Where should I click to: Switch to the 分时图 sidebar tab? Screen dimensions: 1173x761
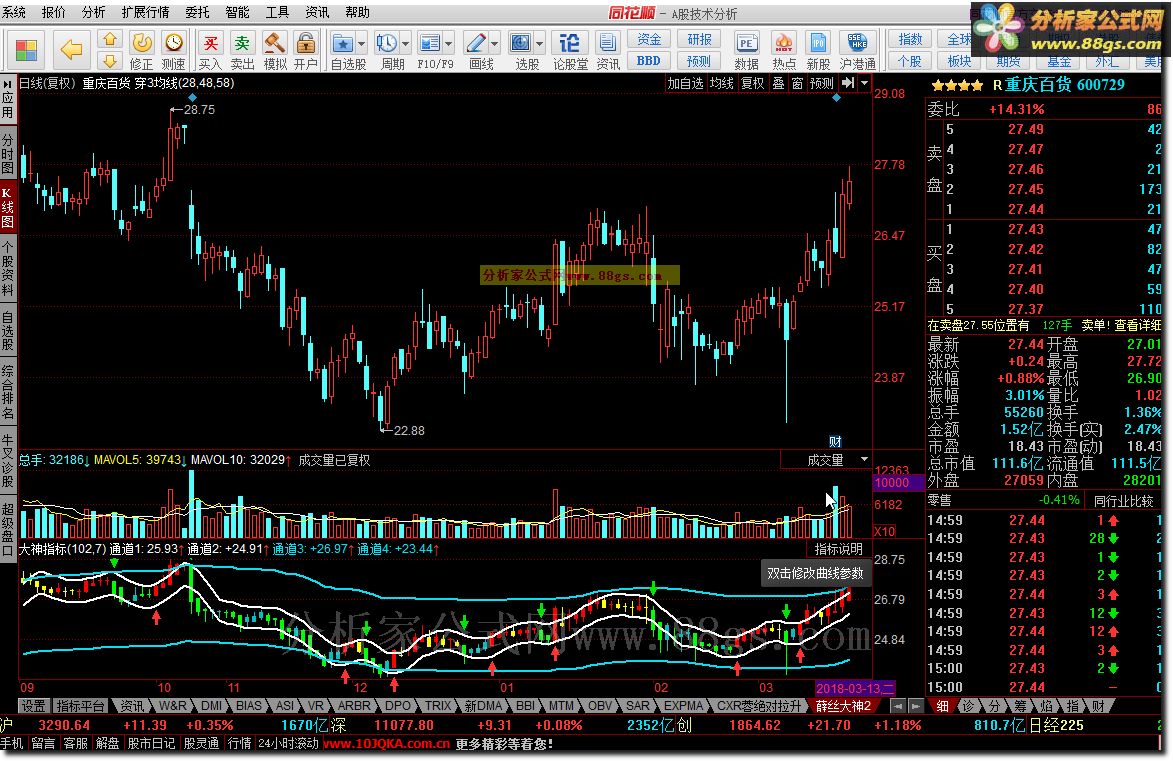[7, 153]
